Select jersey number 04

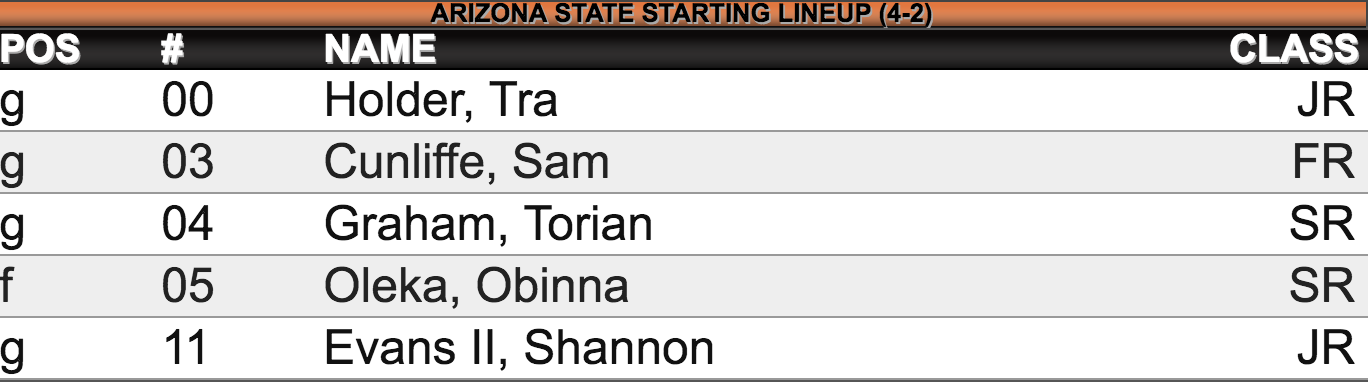(188, 225)
